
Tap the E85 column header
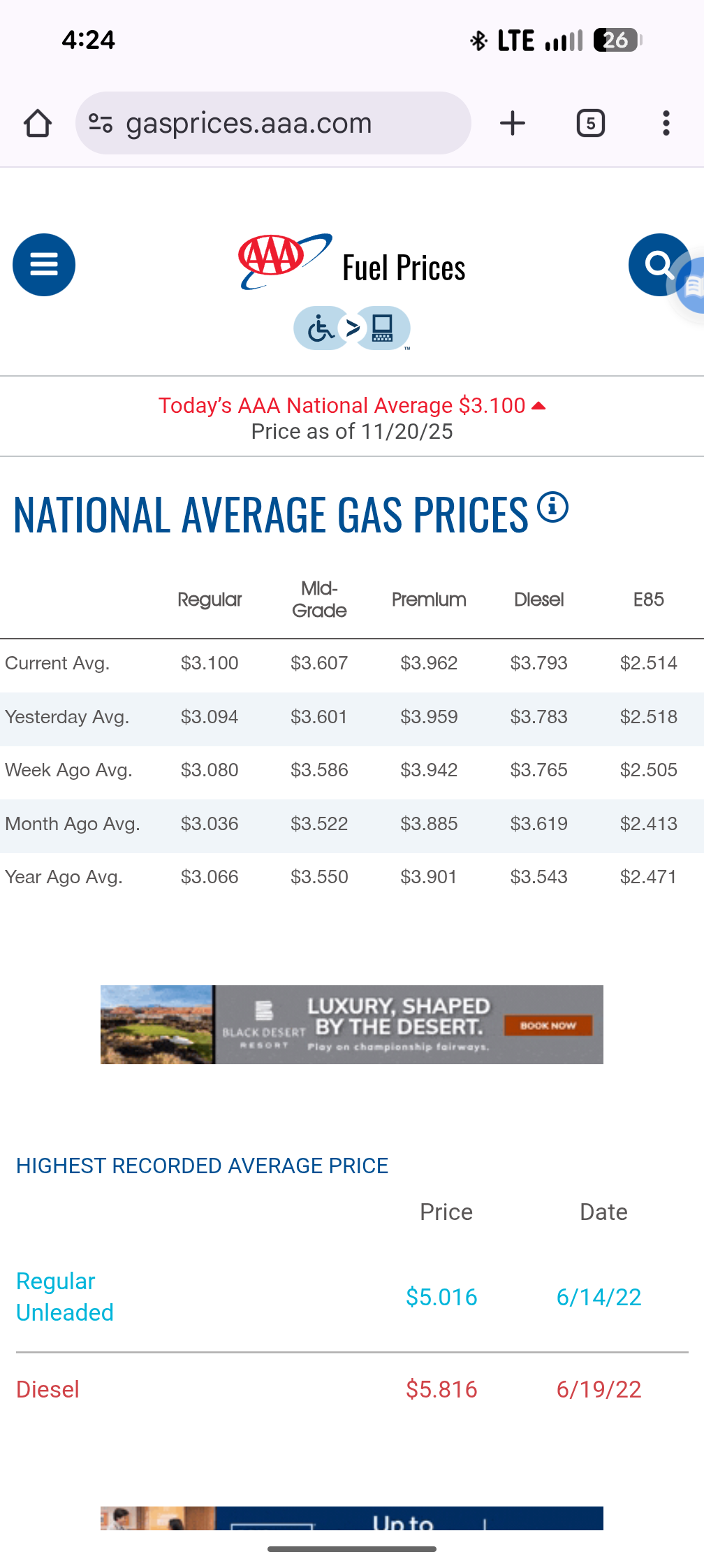pyautogui.click(x=648, y=600)
